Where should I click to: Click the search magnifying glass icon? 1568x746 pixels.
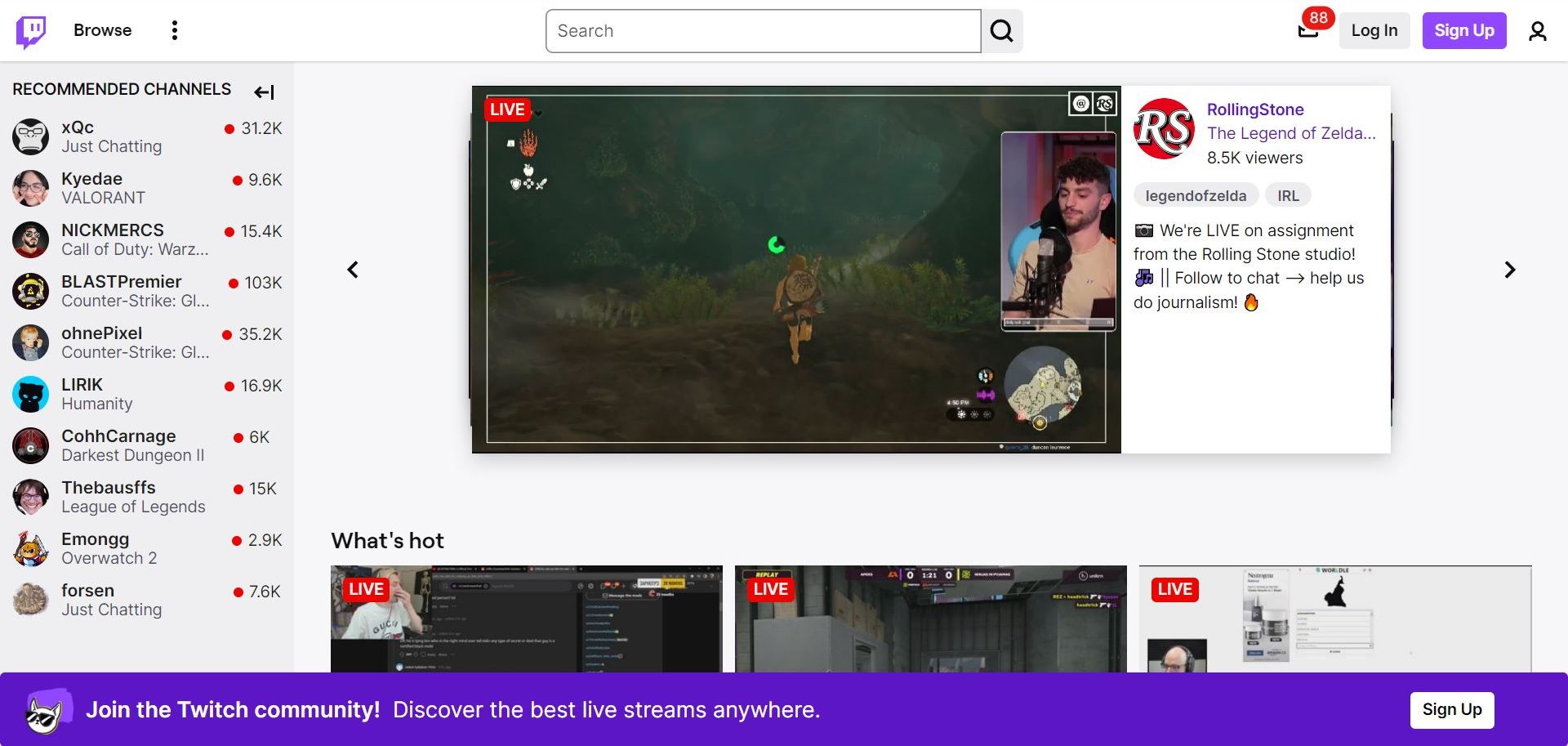coord(1001,30)
